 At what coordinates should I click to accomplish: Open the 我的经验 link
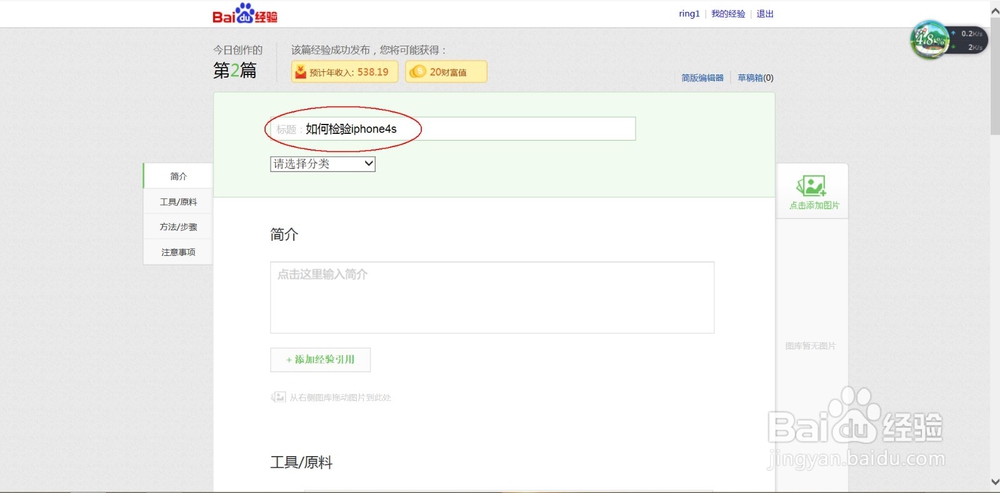728,14
